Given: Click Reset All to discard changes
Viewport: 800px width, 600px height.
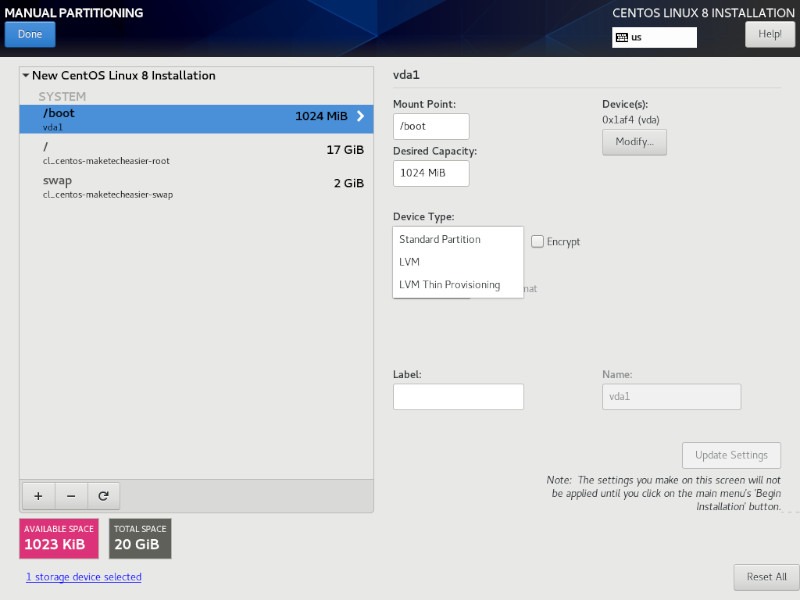Looking at the screenshot, I should tap(764, 577).
